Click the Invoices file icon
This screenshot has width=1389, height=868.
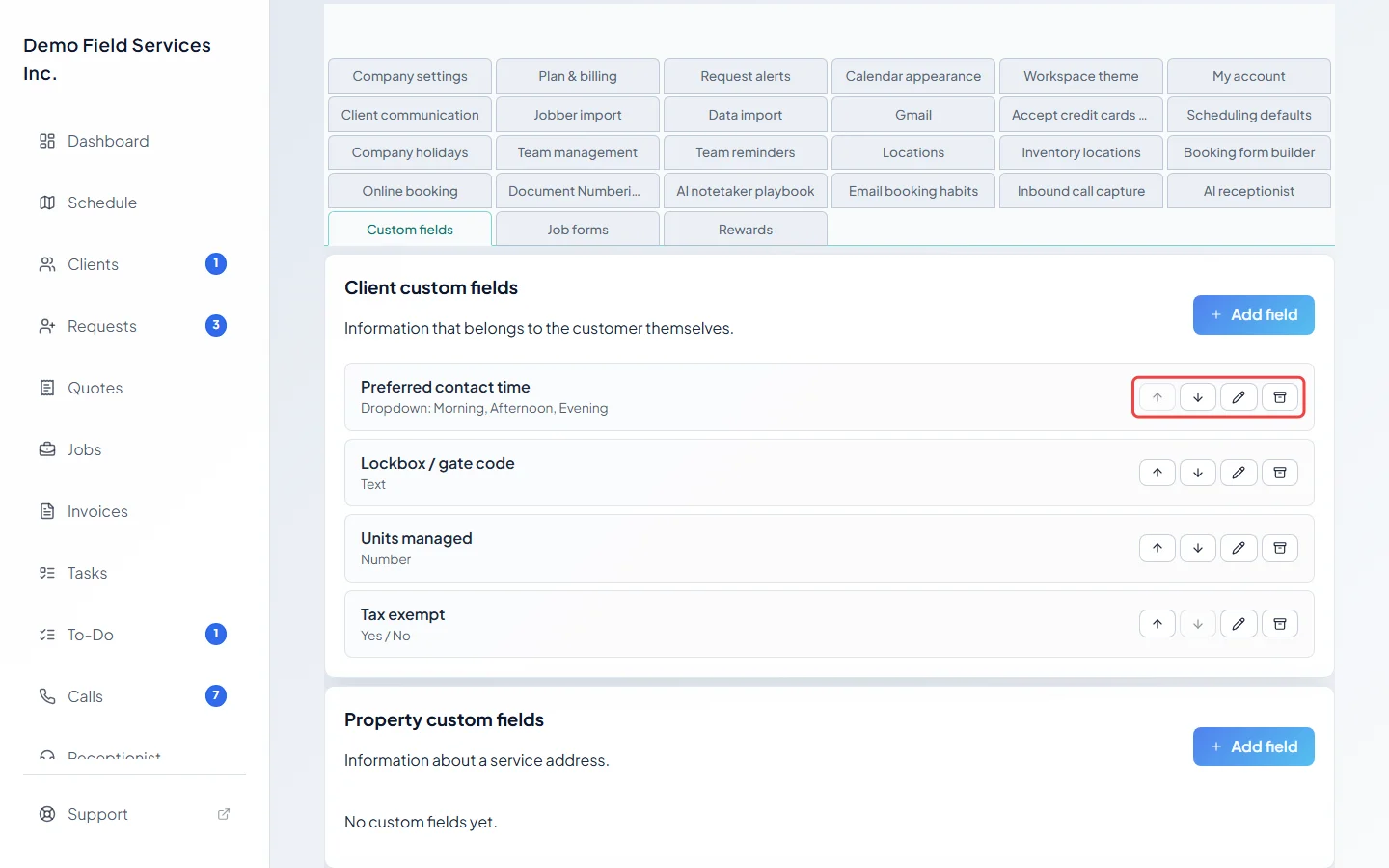[47, 511]
